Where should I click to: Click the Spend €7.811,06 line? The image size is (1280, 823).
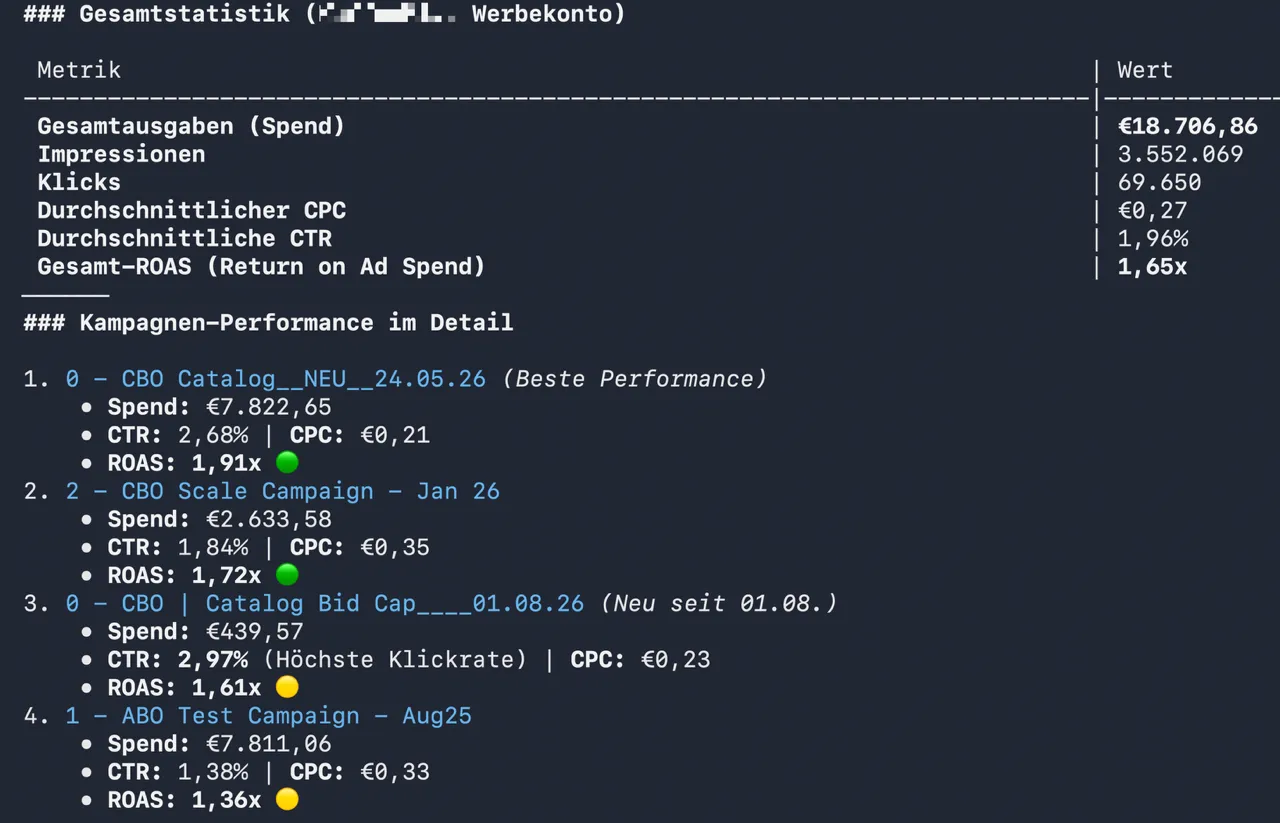(x=220, y=743)
